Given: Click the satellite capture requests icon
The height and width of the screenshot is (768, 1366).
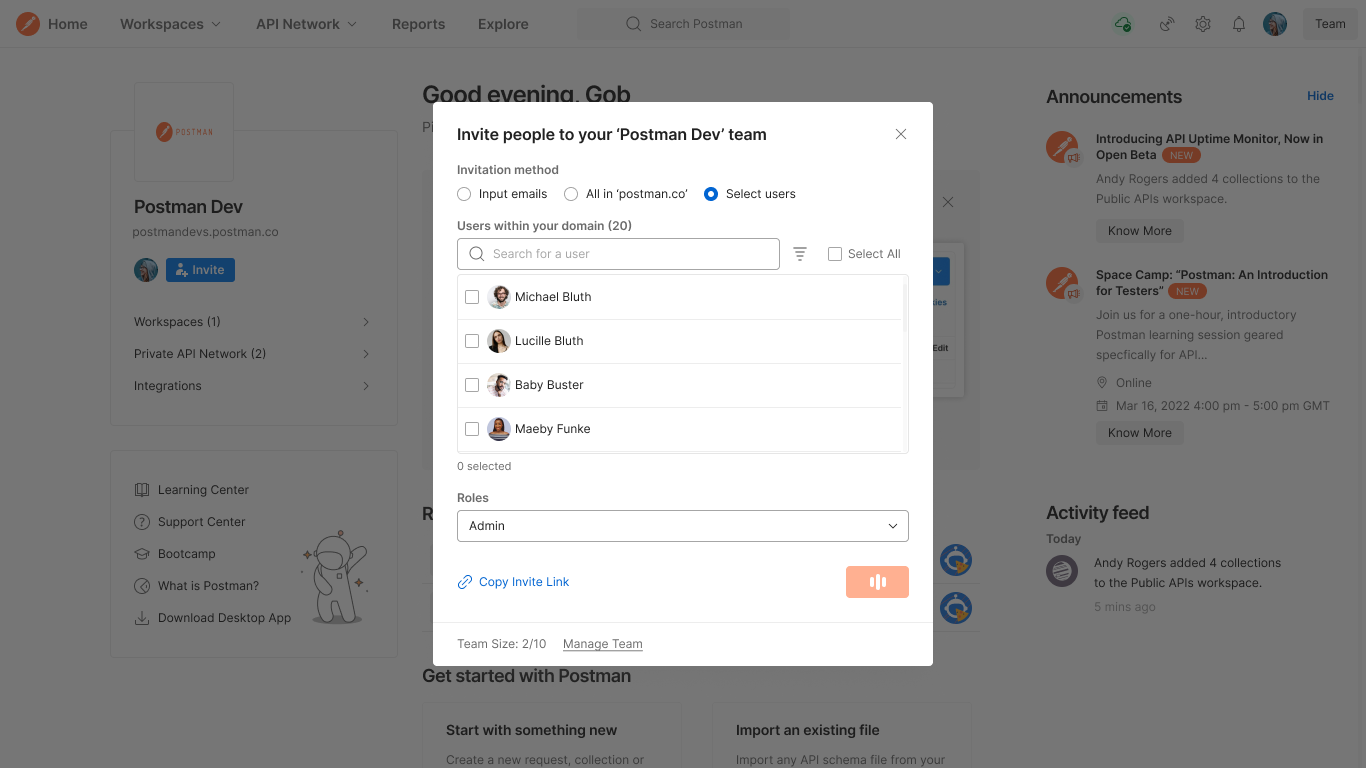Looking at the screenshot, I should tap(1167, 24).
